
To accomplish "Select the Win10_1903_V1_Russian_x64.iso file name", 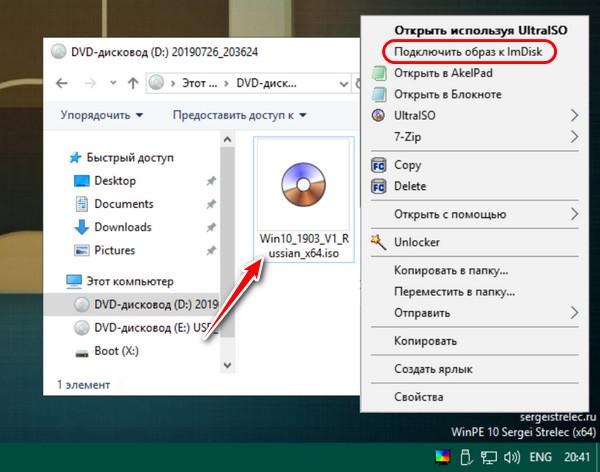I will tap(304, 246).
